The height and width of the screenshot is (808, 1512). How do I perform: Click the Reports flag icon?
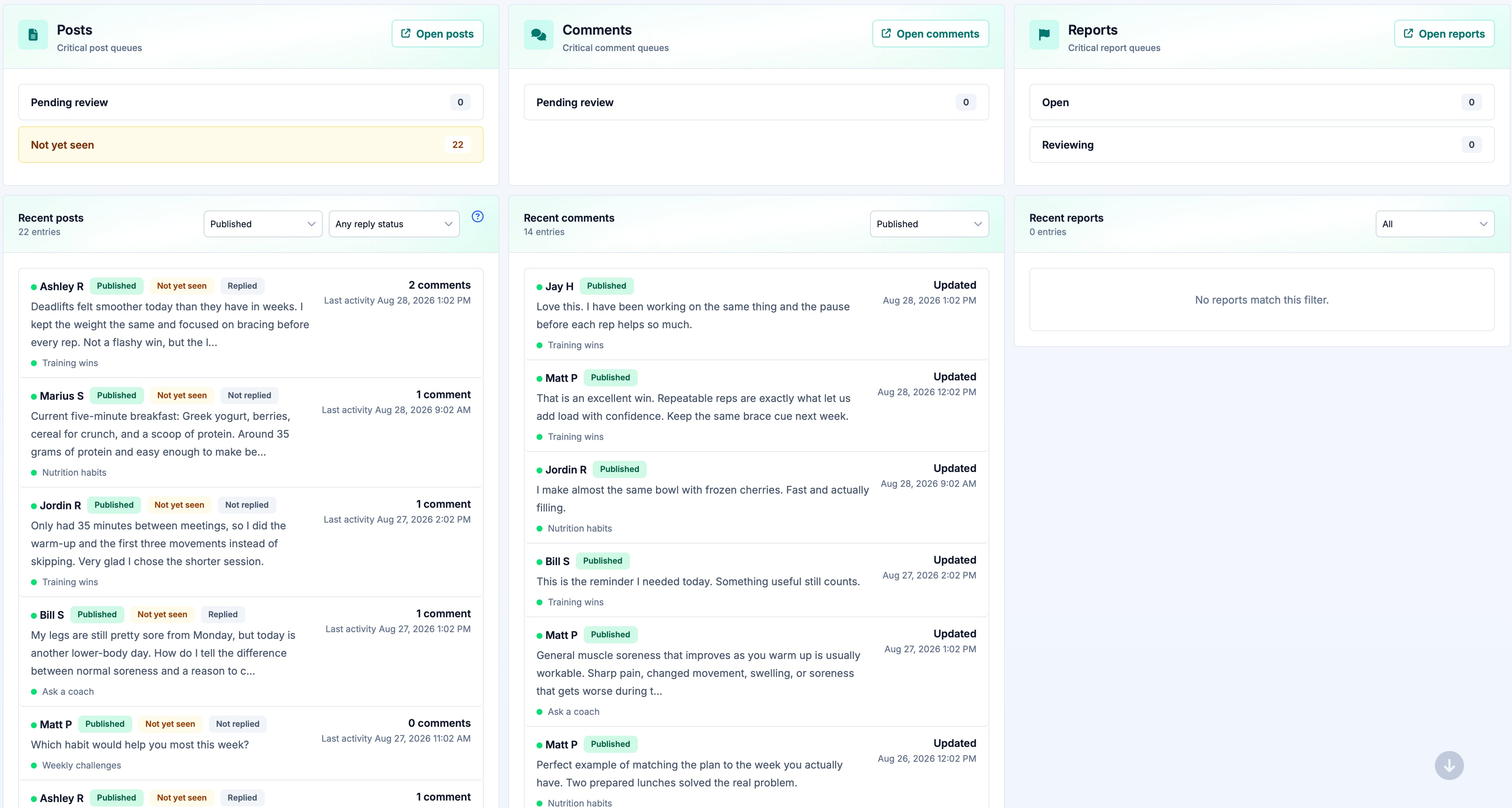1044,35
